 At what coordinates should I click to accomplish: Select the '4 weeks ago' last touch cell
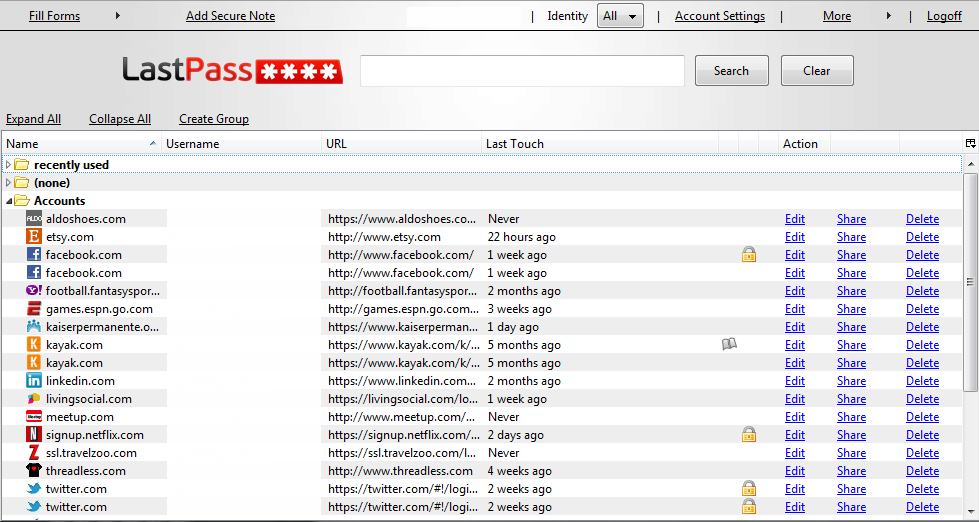pyautogui.click(x=519, y=471)
